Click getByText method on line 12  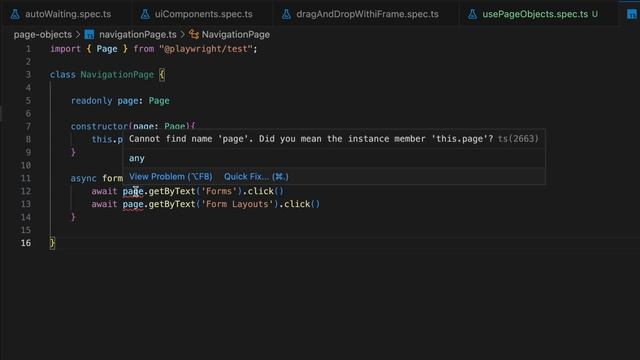click(x=172, y=191)
